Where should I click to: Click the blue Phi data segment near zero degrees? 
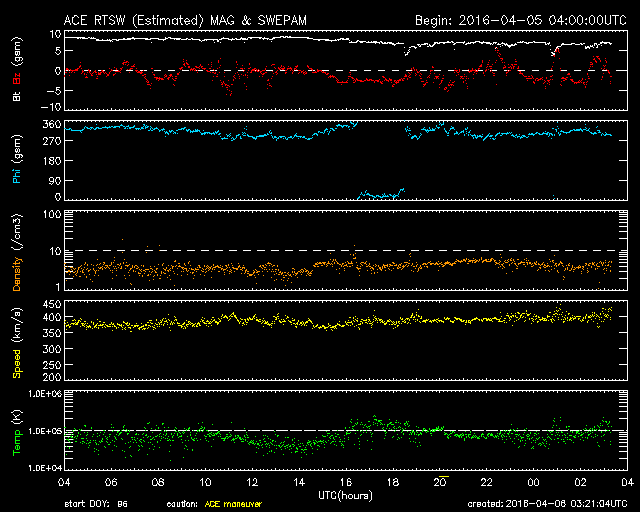[x=381, y=194]
